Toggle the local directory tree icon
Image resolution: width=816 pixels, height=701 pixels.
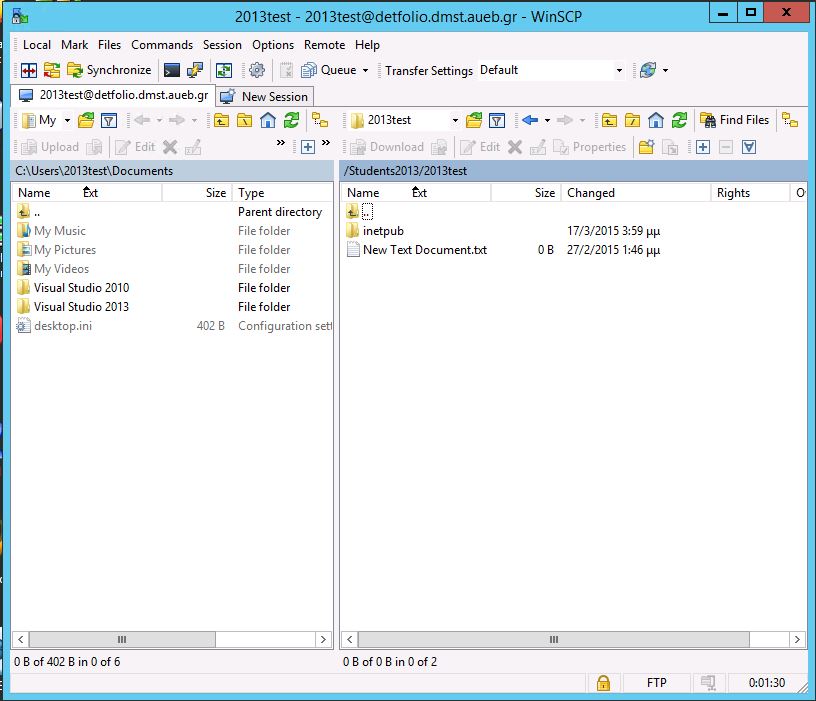tap(320, 121)
